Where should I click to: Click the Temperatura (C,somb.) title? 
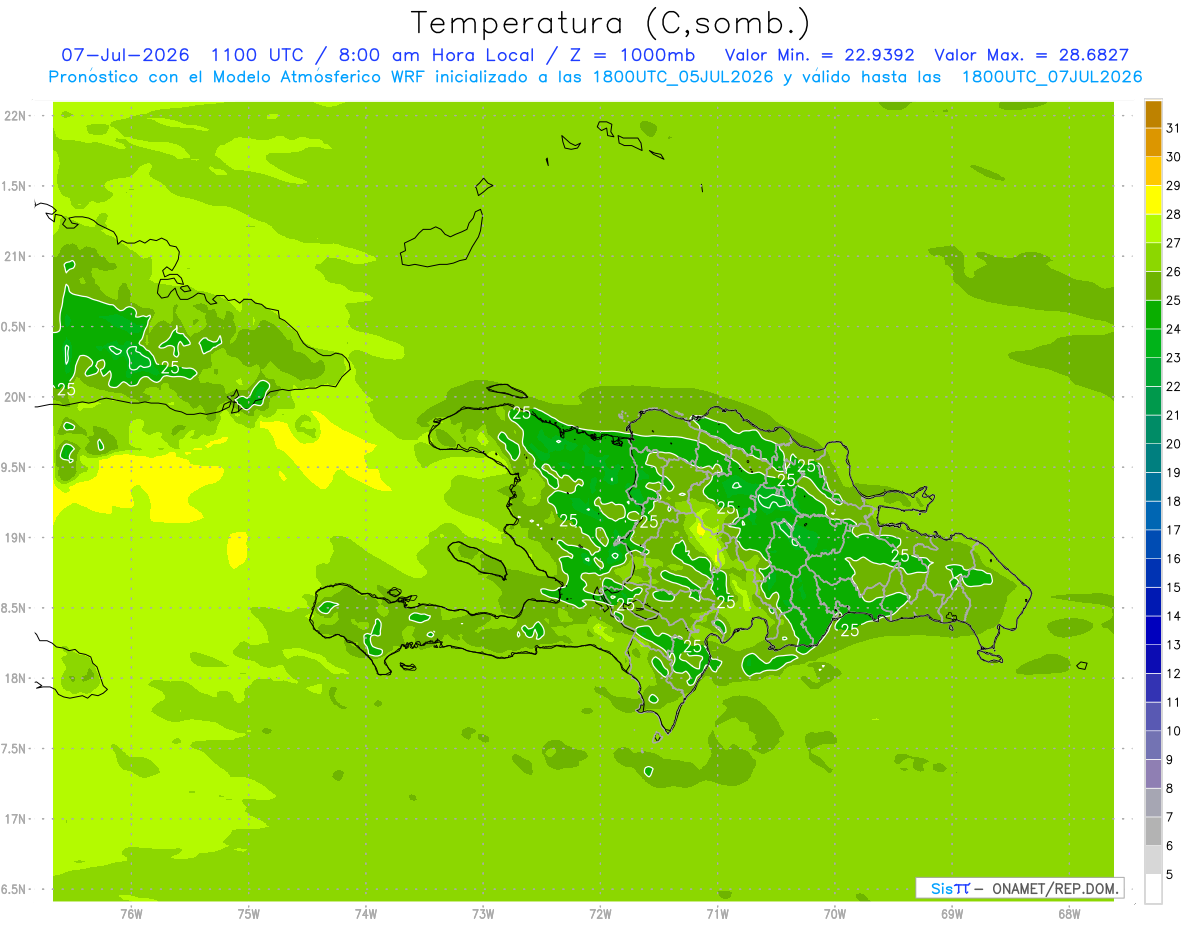(611, 23)
